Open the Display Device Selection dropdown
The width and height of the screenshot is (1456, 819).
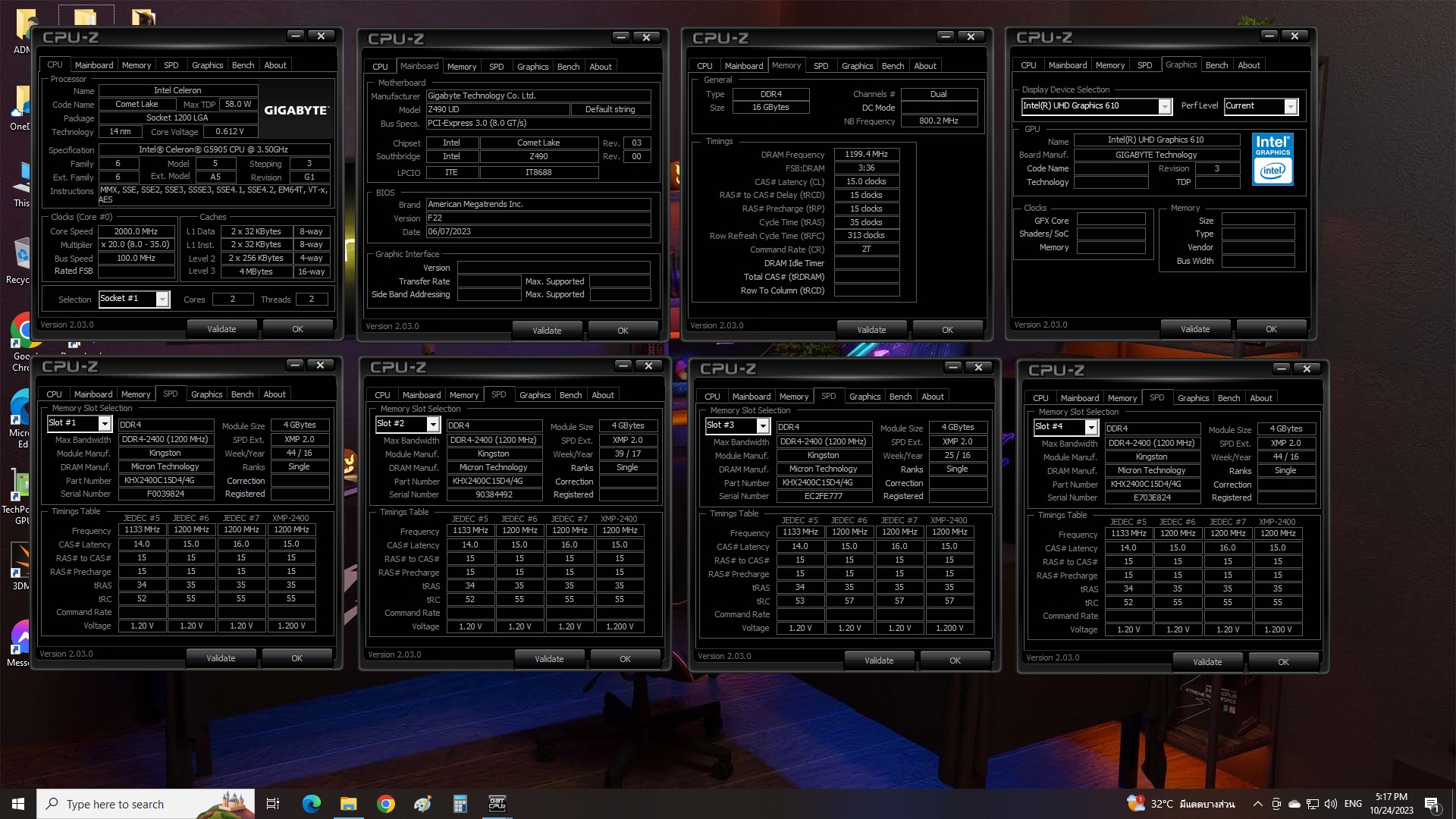[x=1164, y=106]
